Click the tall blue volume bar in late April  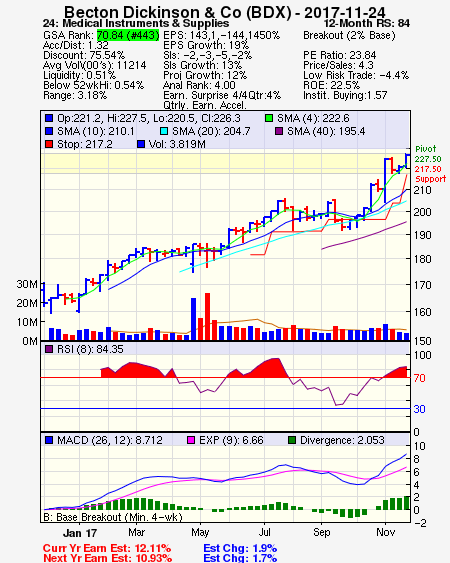[x=193, y=319]
